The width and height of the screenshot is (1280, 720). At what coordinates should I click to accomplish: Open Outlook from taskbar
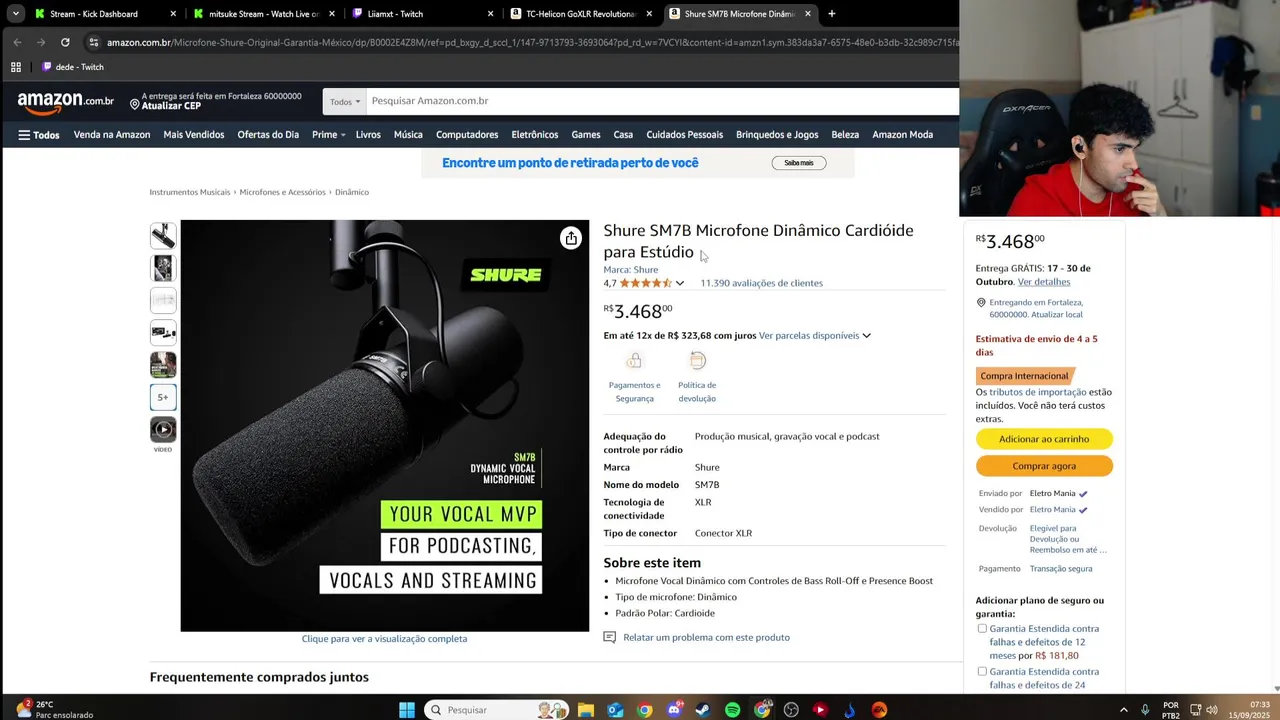[615, 710]
